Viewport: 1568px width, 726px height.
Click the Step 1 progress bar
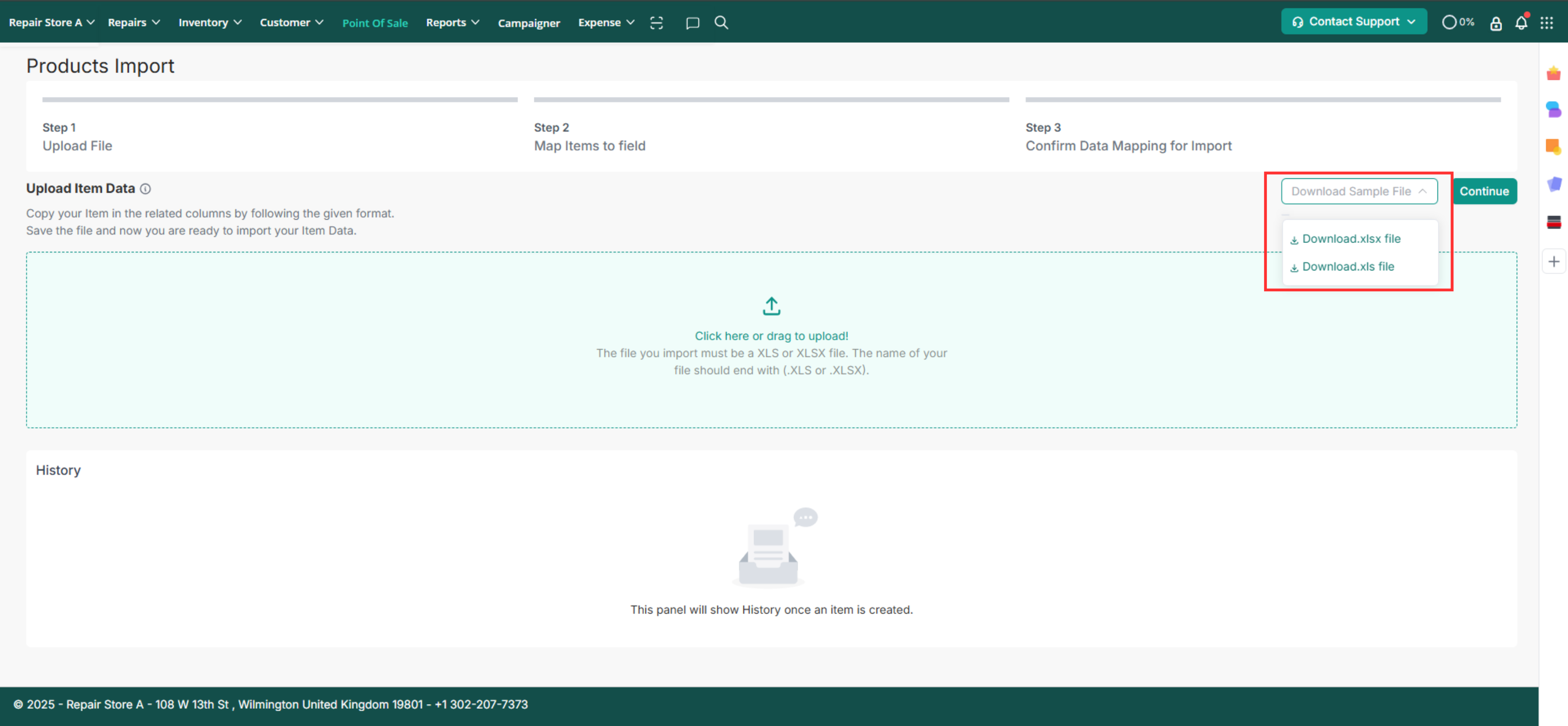click(x=280, y=99)
